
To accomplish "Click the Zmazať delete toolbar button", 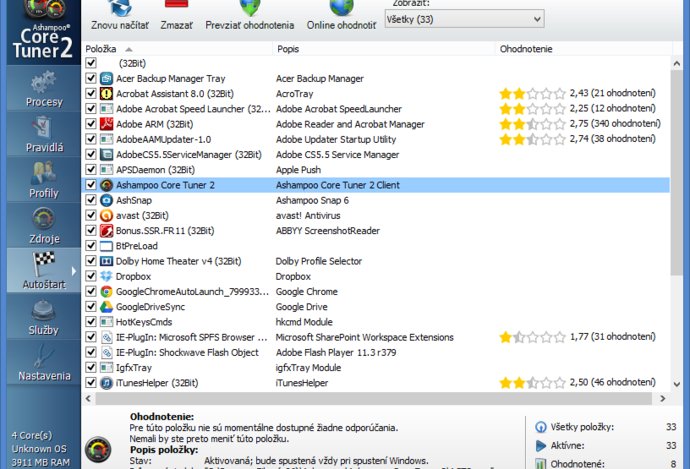I will [175, 16].
